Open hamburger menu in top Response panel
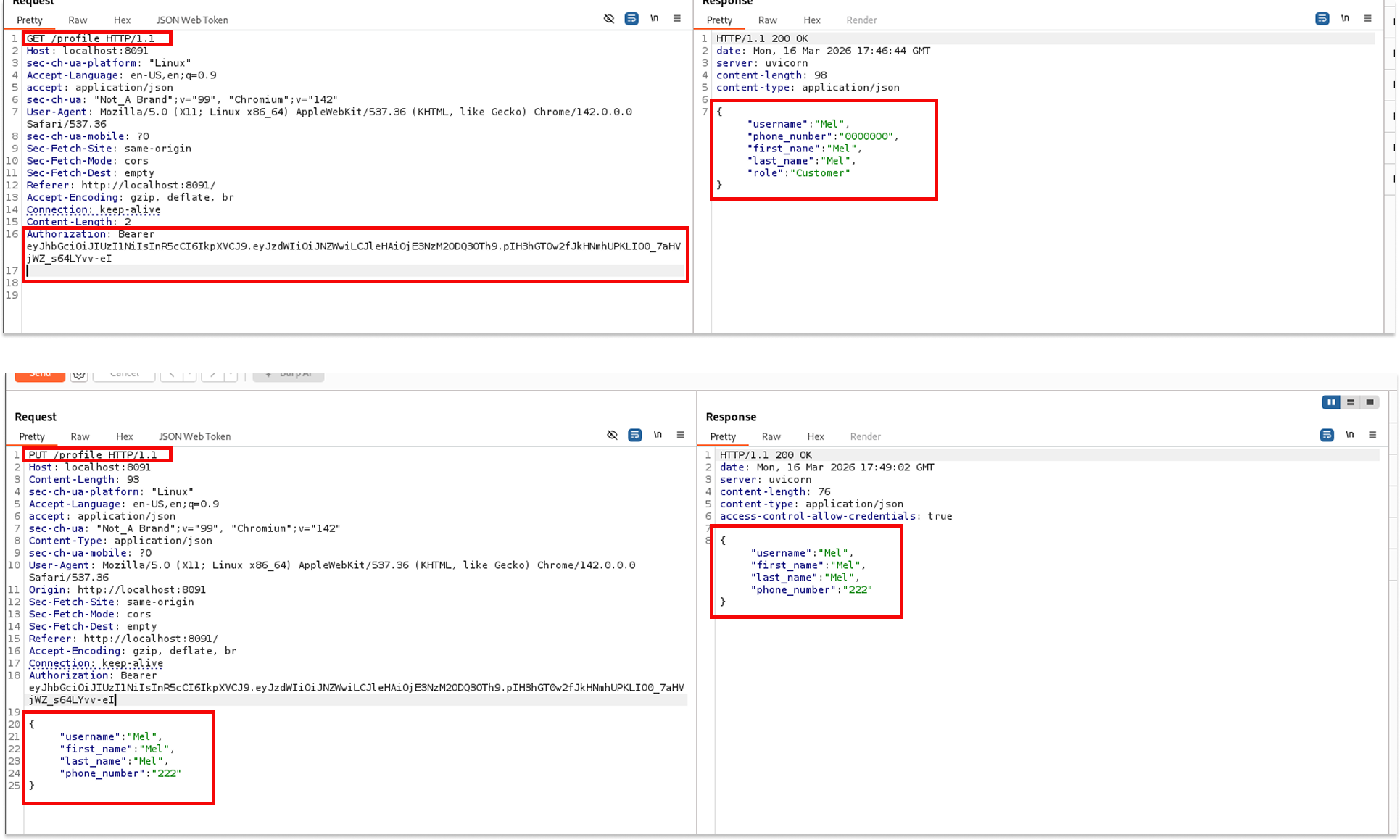 [x=1368, y=19]
